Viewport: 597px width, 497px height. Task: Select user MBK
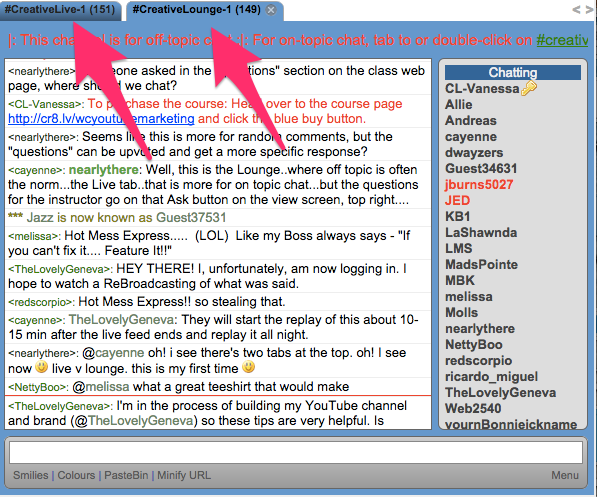[x=460, y=281]
